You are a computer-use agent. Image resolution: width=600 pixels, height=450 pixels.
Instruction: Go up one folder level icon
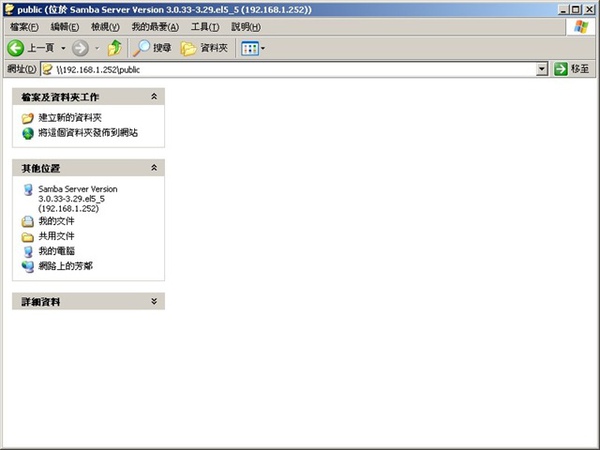point(114,48)
